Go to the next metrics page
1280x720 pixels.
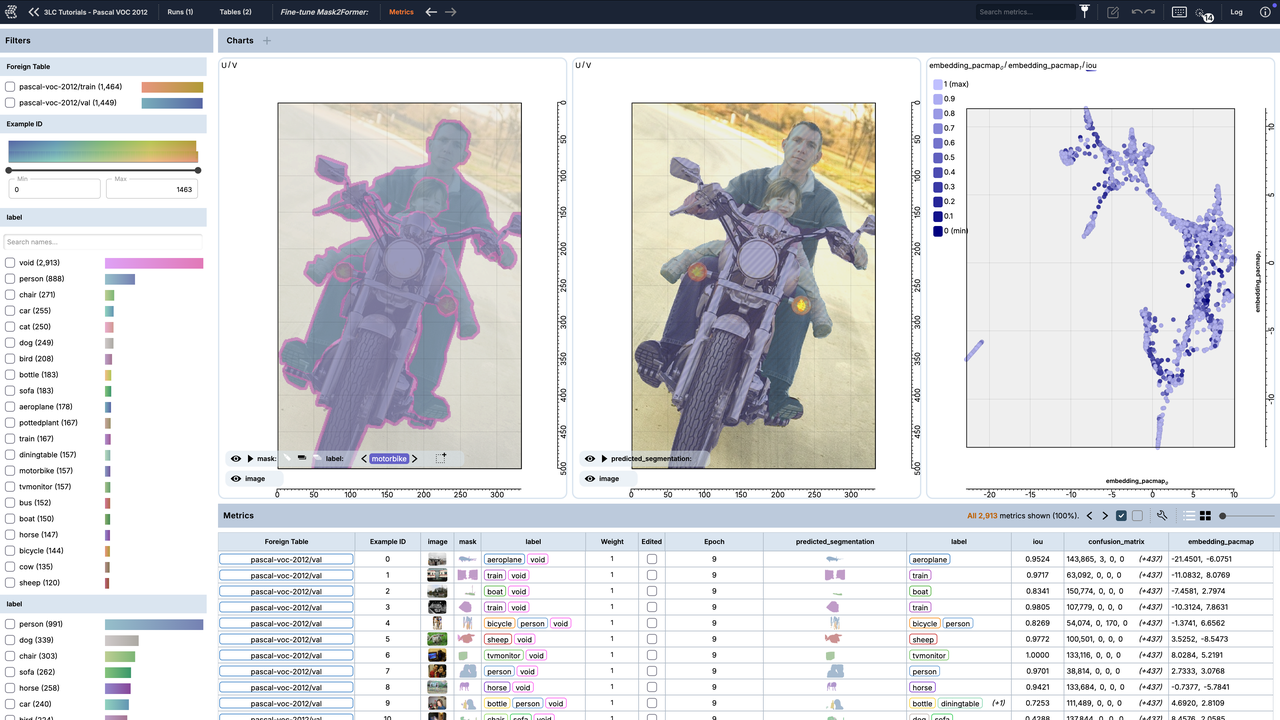coord(1105,516)
